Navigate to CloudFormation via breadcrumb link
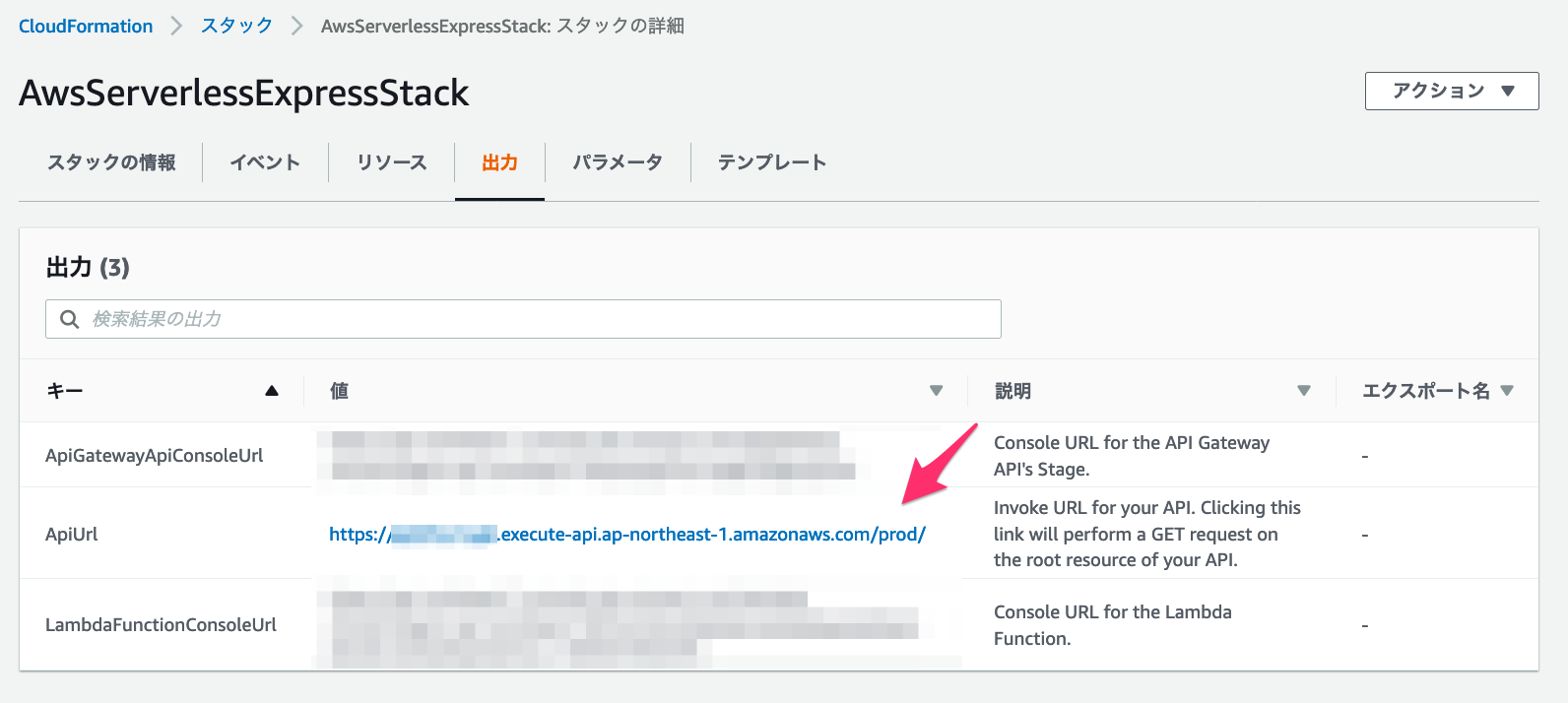 point(85,26)
